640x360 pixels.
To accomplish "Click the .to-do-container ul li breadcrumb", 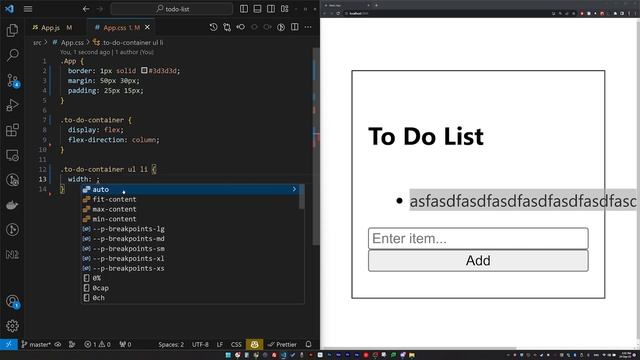I will (133, 42).
